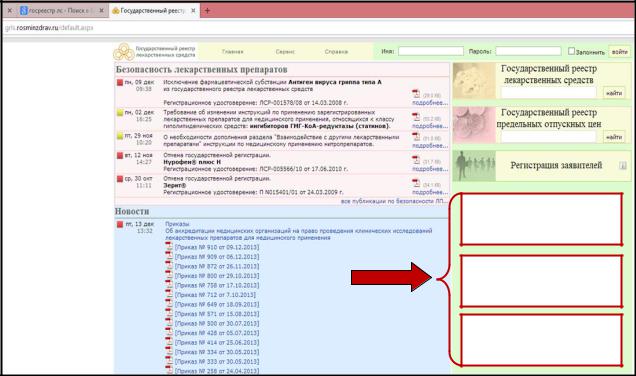Open PDF icon for Приказ № 758
This screenshot has width=636, height=376.
click(169, 285)
